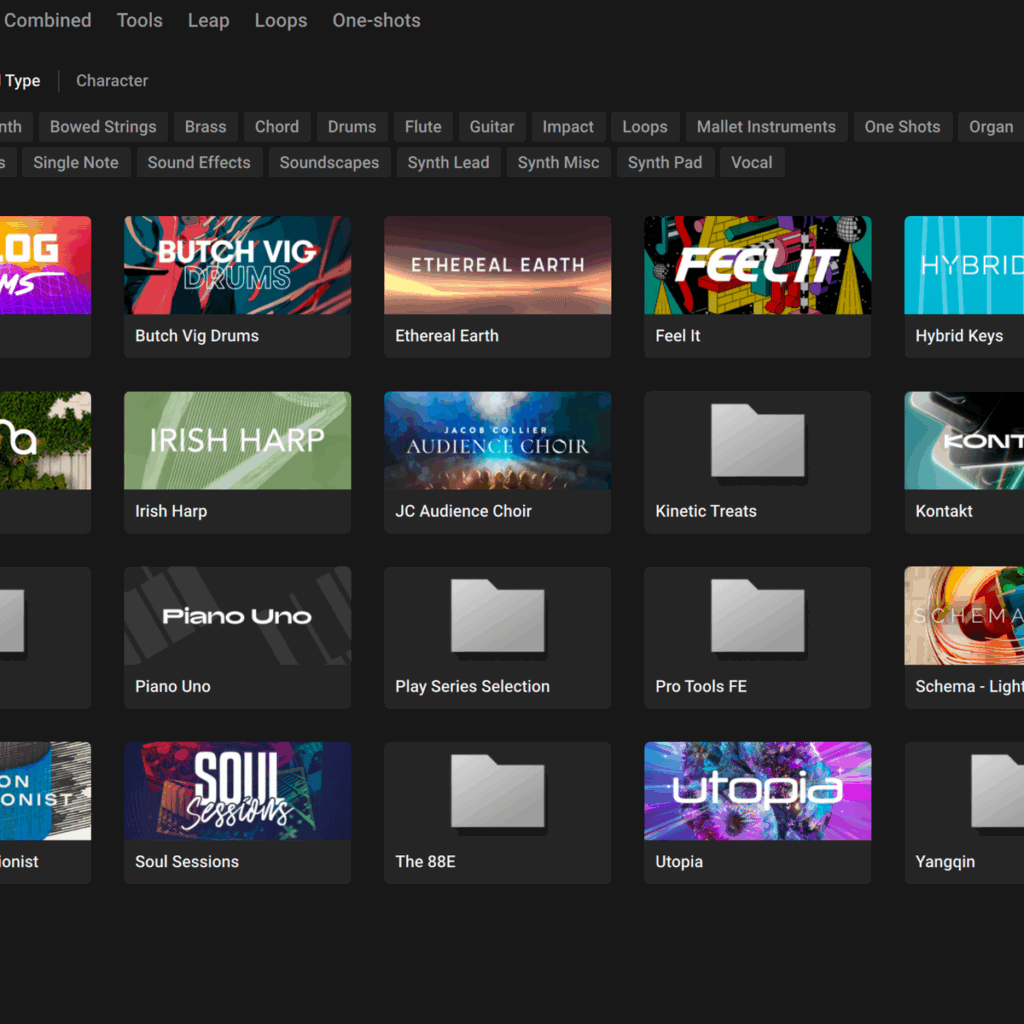1024x1024 pixels.
Task: Filter by Bowed Strings tag
Action: [103, 127]
